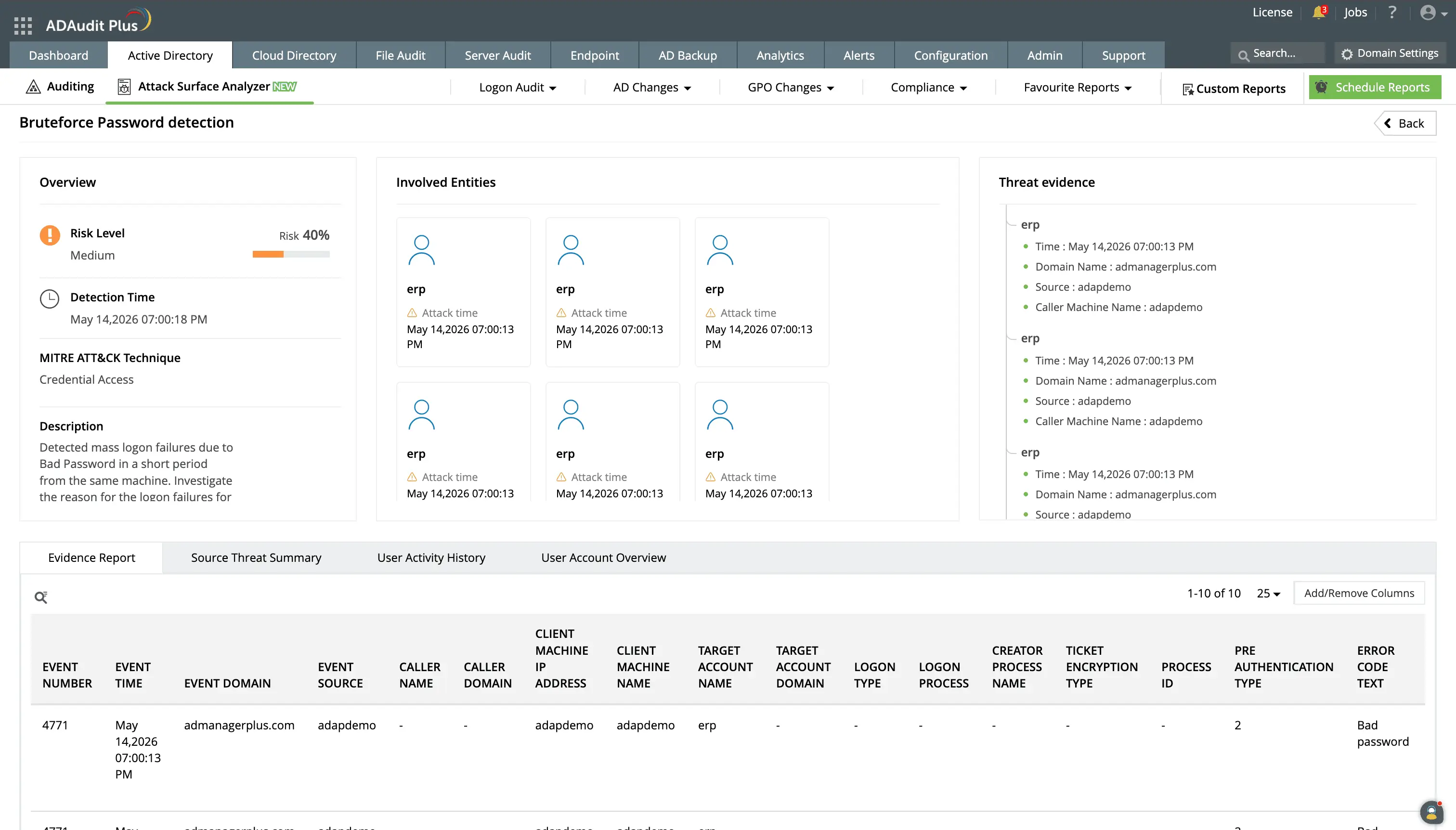Click the License link

pos(1272,12)
